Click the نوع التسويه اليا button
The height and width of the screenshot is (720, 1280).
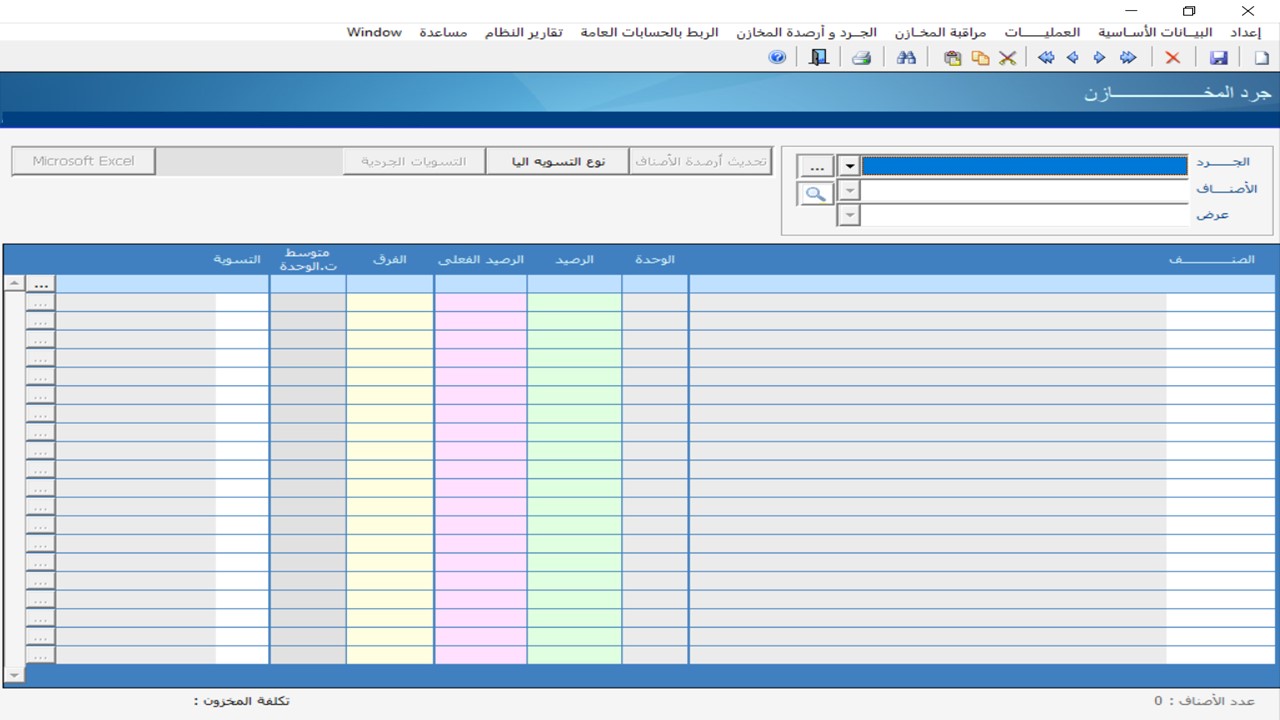[x=557, y=161]
